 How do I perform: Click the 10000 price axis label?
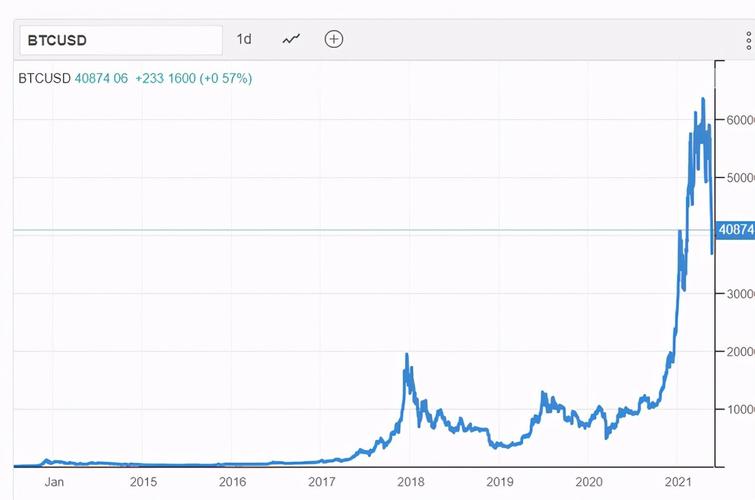tap(739, 409)
